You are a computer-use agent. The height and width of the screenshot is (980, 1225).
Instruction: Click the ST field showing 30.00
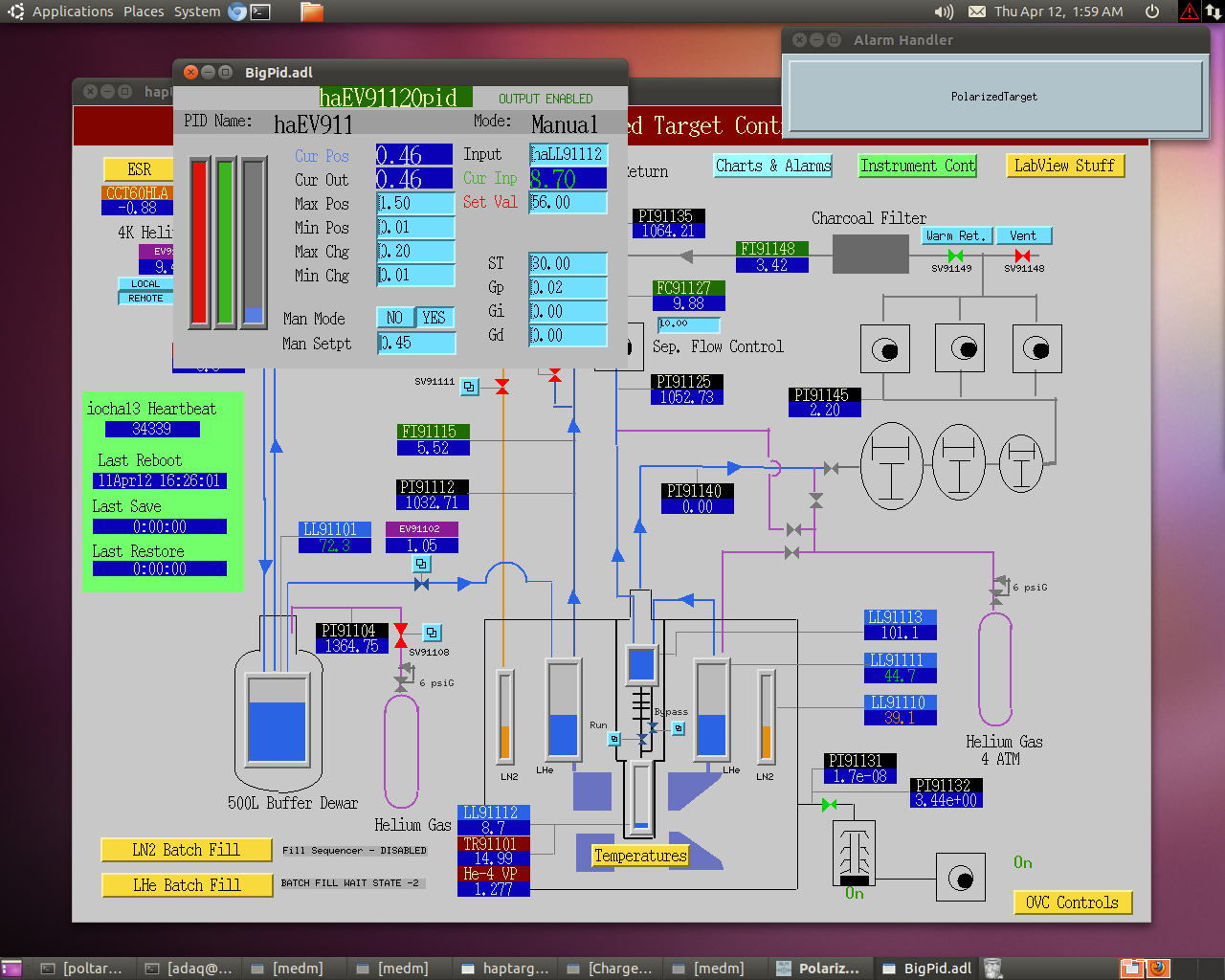tap(568, 263)
